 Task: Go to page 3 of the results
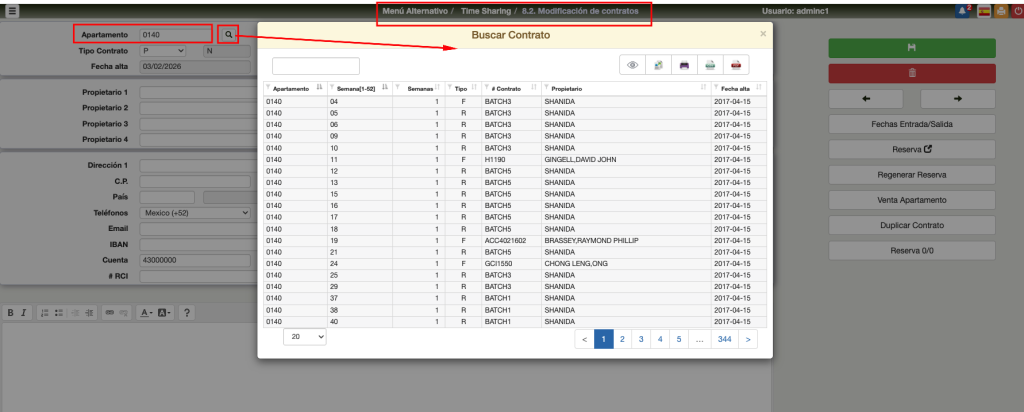[641, 339]
